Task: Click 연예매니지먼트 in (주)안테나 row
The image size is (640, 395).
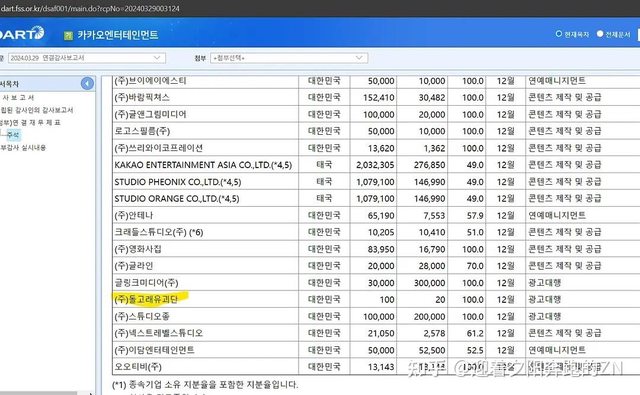Action: (x=557, y=215)
